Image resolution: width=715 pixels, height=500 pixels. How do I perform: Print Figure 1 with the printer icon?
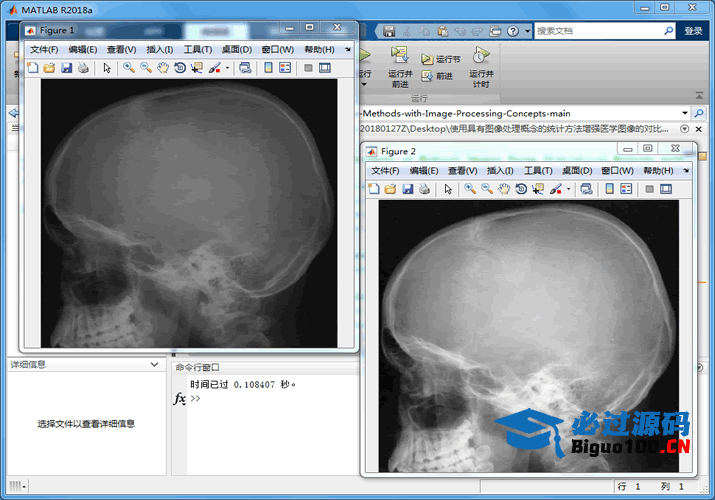[82, 68]
